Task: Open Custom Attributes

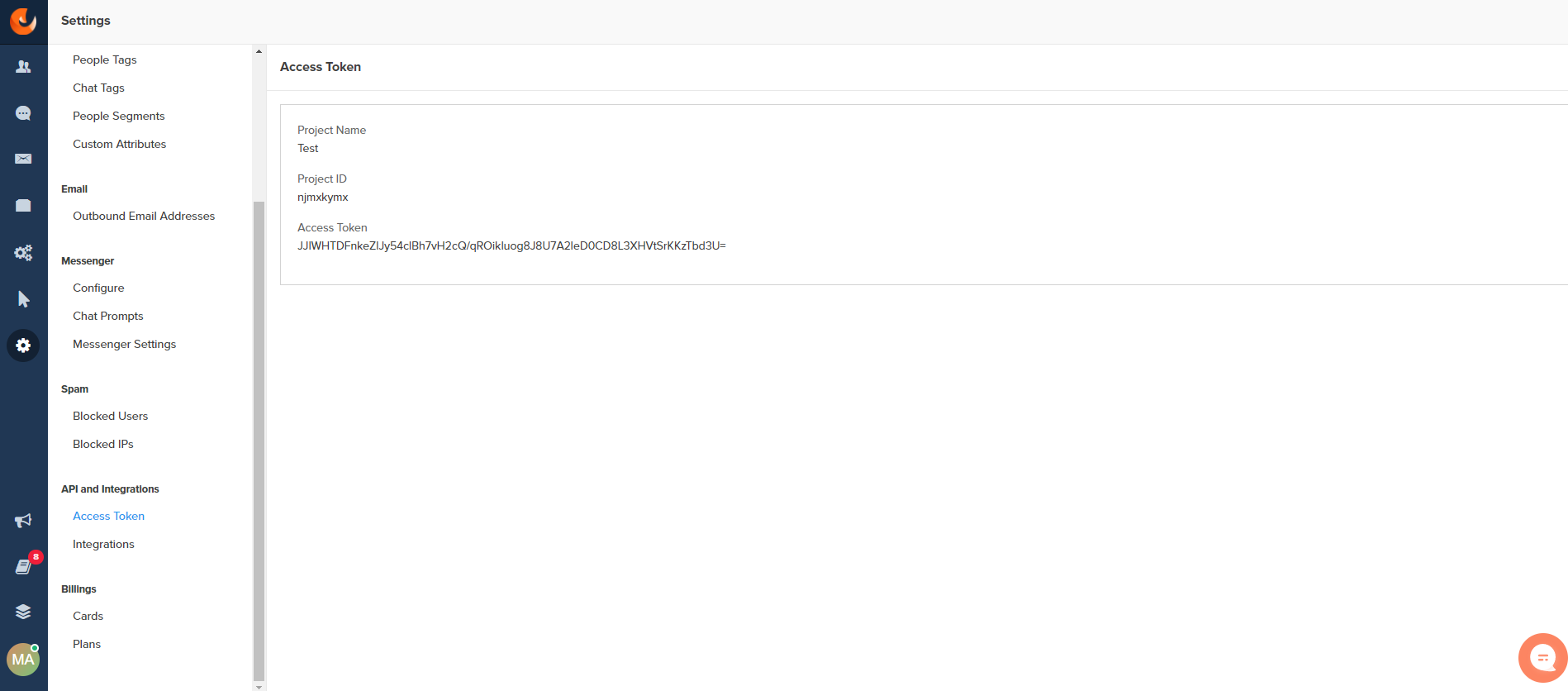Action: click(120, 144)
